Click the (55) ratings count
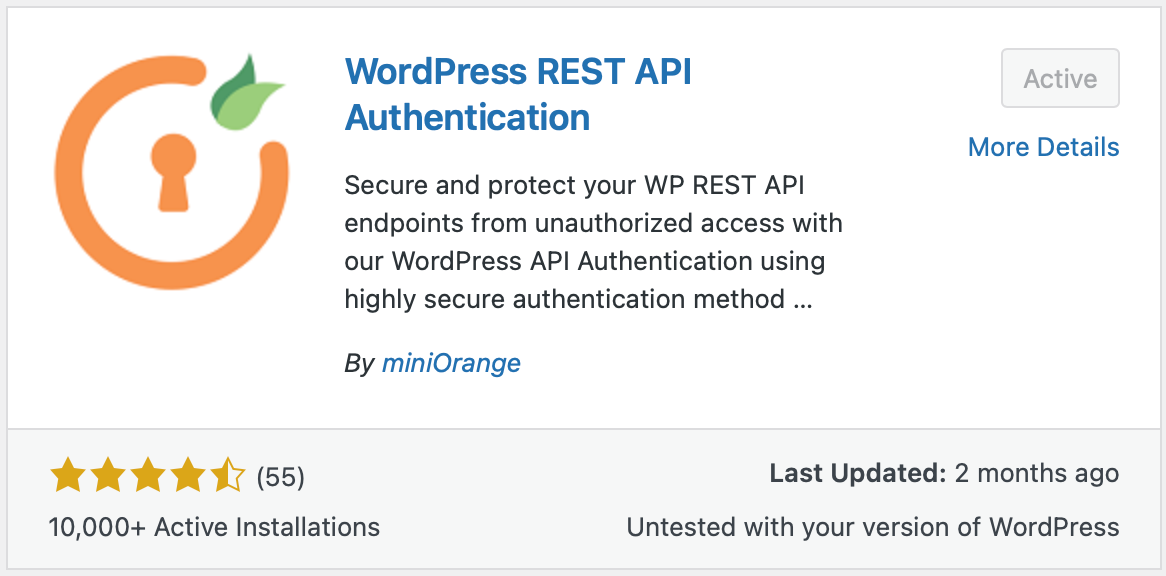This screenshot has width=1166, height=576. point(280,477)
